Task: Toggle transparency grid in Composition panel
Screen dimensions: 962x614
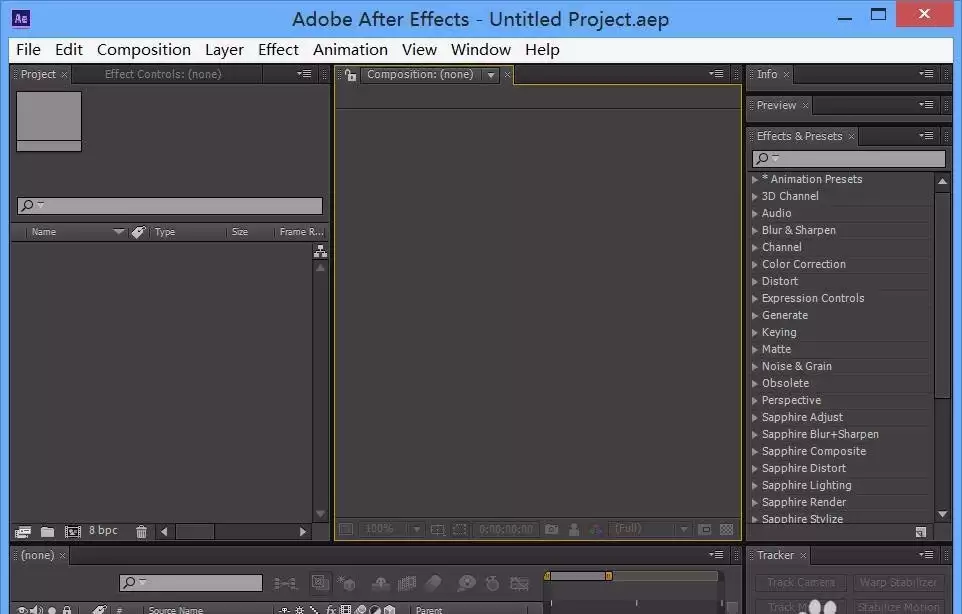Action: coord(726,529)
